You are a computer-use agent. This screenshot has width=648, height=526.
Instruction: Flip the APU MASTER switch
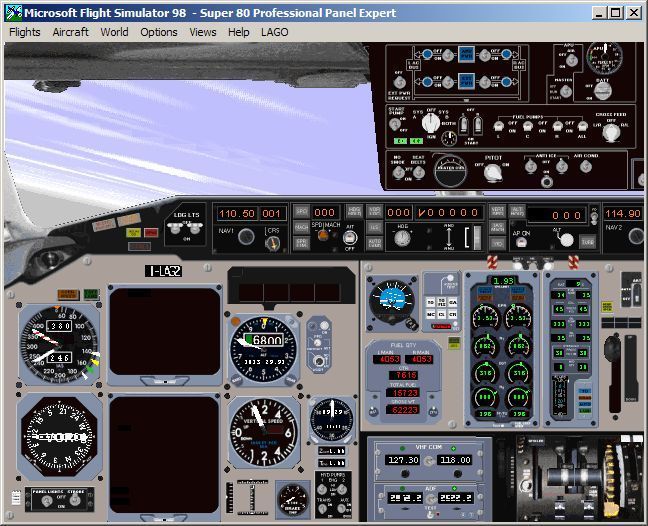point(565,91)
